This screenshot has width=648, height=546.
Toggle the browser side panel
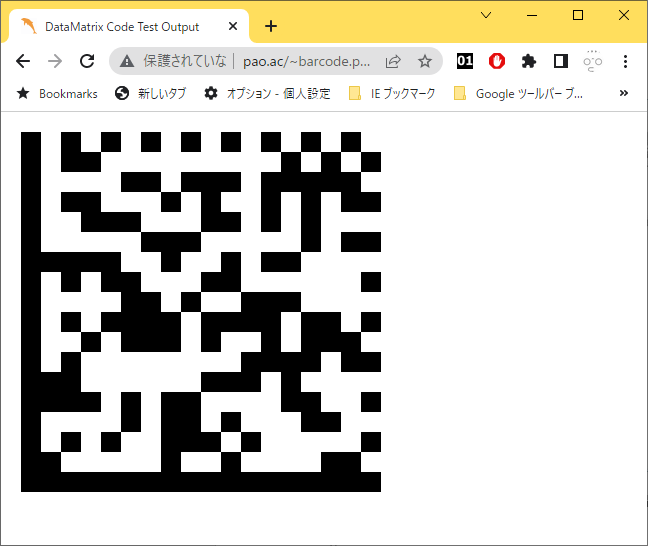click(561, 61)
